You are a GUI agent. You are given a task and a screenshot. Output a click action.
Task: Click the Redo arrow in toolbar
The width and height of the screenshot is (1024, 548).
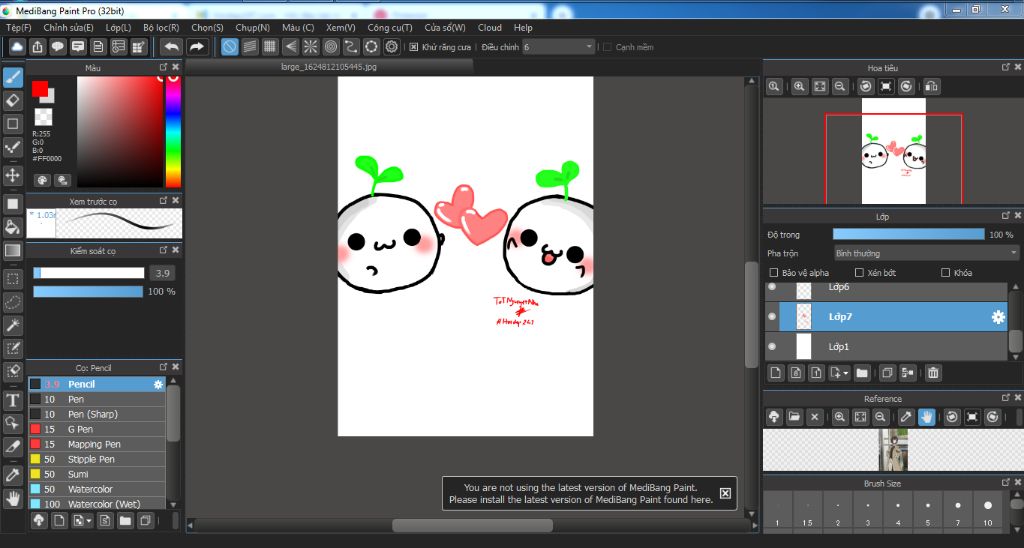196,46
